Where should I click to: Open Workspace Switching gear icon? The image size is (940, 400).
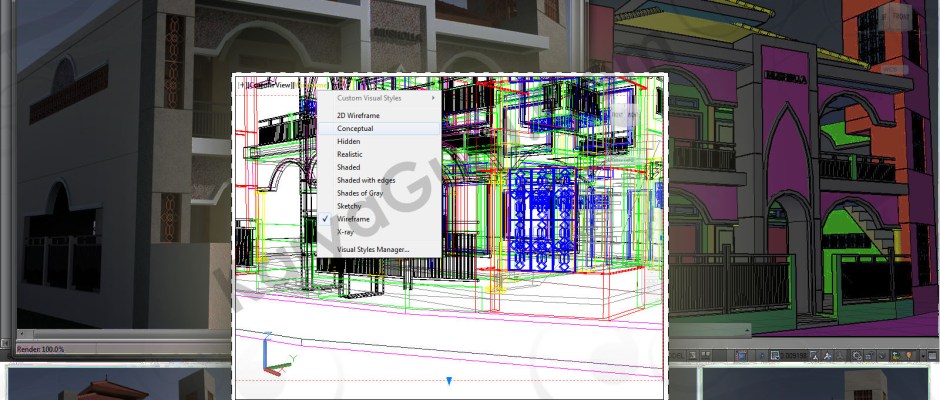click(857, 356)
